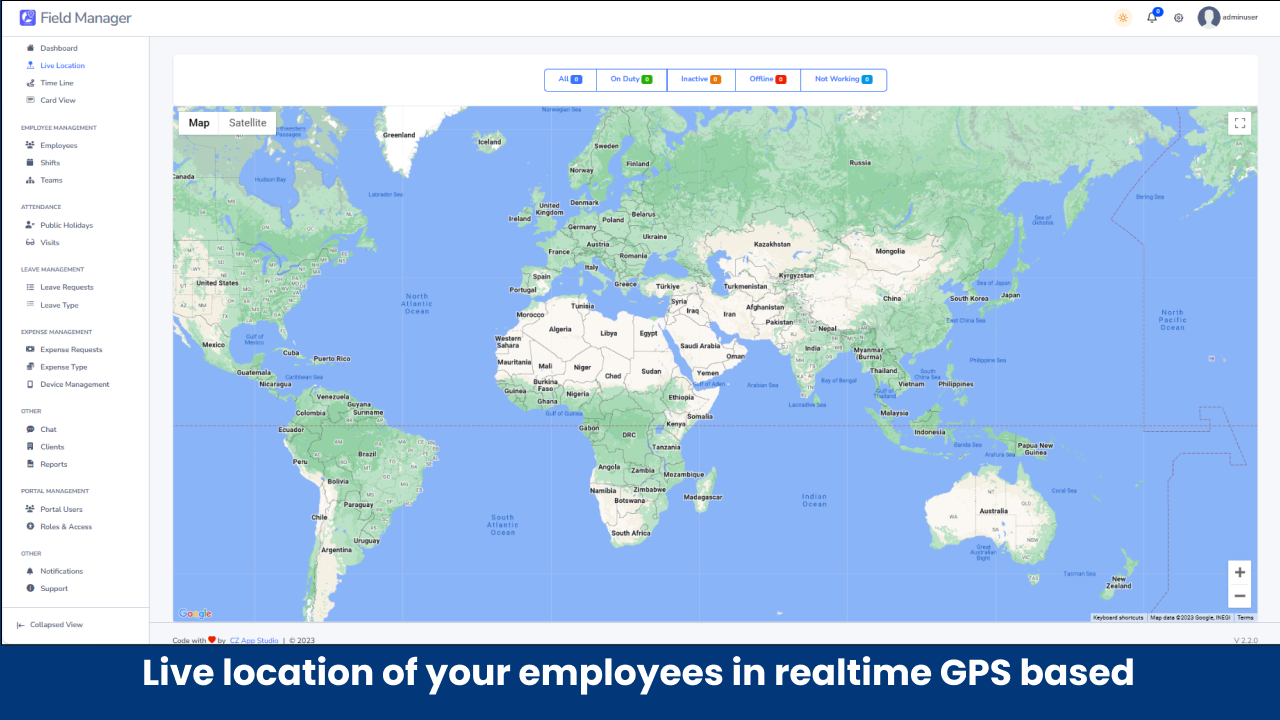Click the Not Working filter button
This screenshot has width=1280, height=720.
(x=843, y=79)
